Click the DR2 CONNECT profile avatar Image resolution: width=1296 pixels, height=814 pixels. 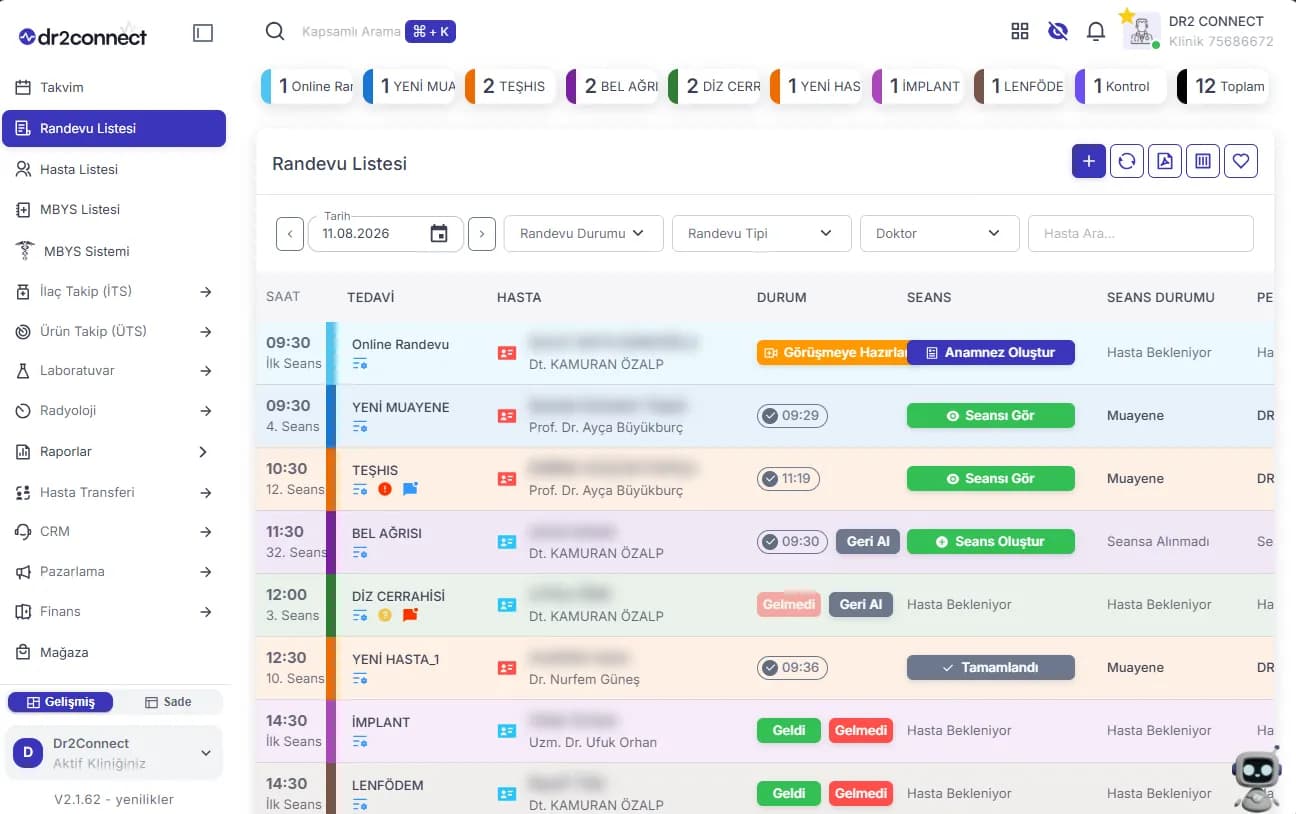coord(1141,31)
